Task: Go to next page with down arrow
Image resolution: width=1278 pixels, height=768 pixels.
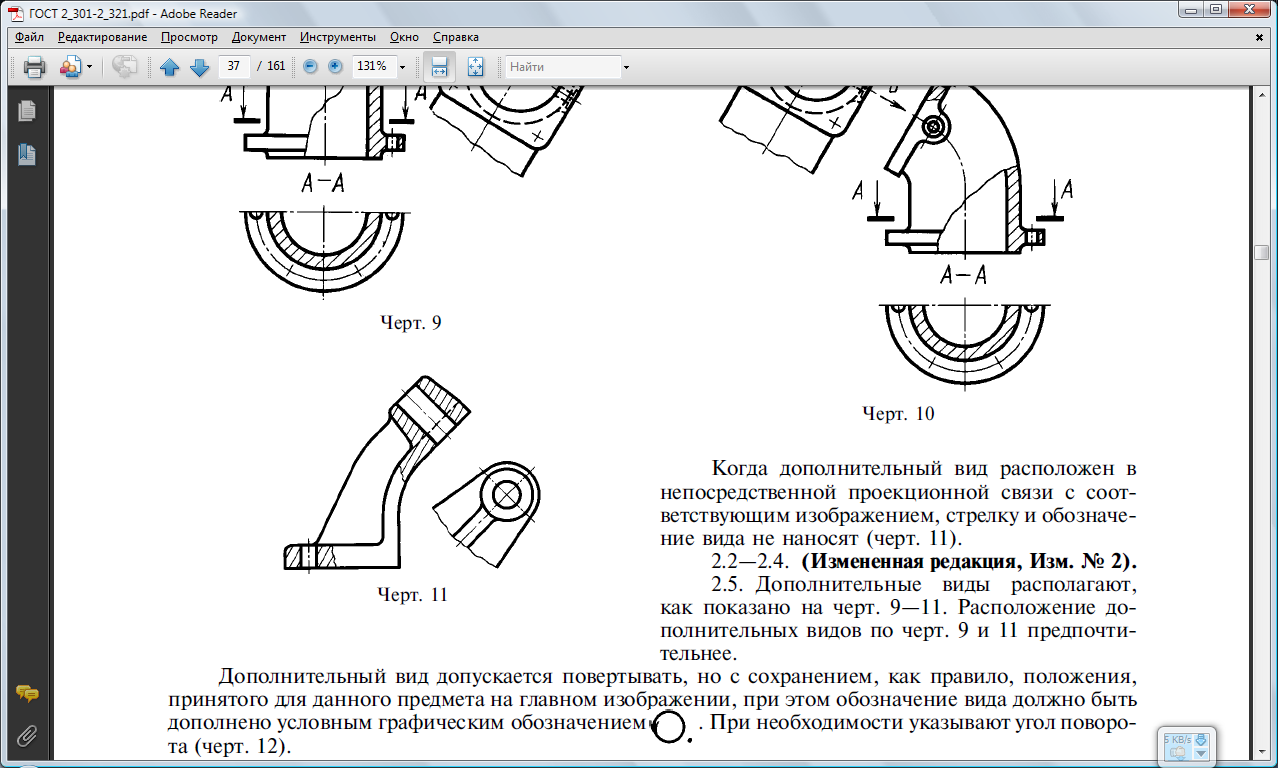Action: coord(199,67)
